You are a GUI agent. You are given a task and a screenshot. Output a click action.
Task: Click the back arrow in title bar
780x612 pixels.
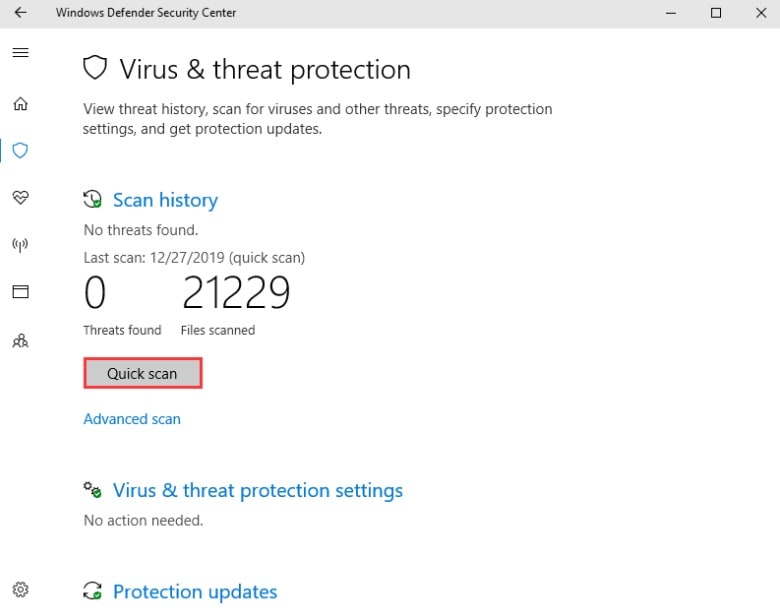pos(20,13)
